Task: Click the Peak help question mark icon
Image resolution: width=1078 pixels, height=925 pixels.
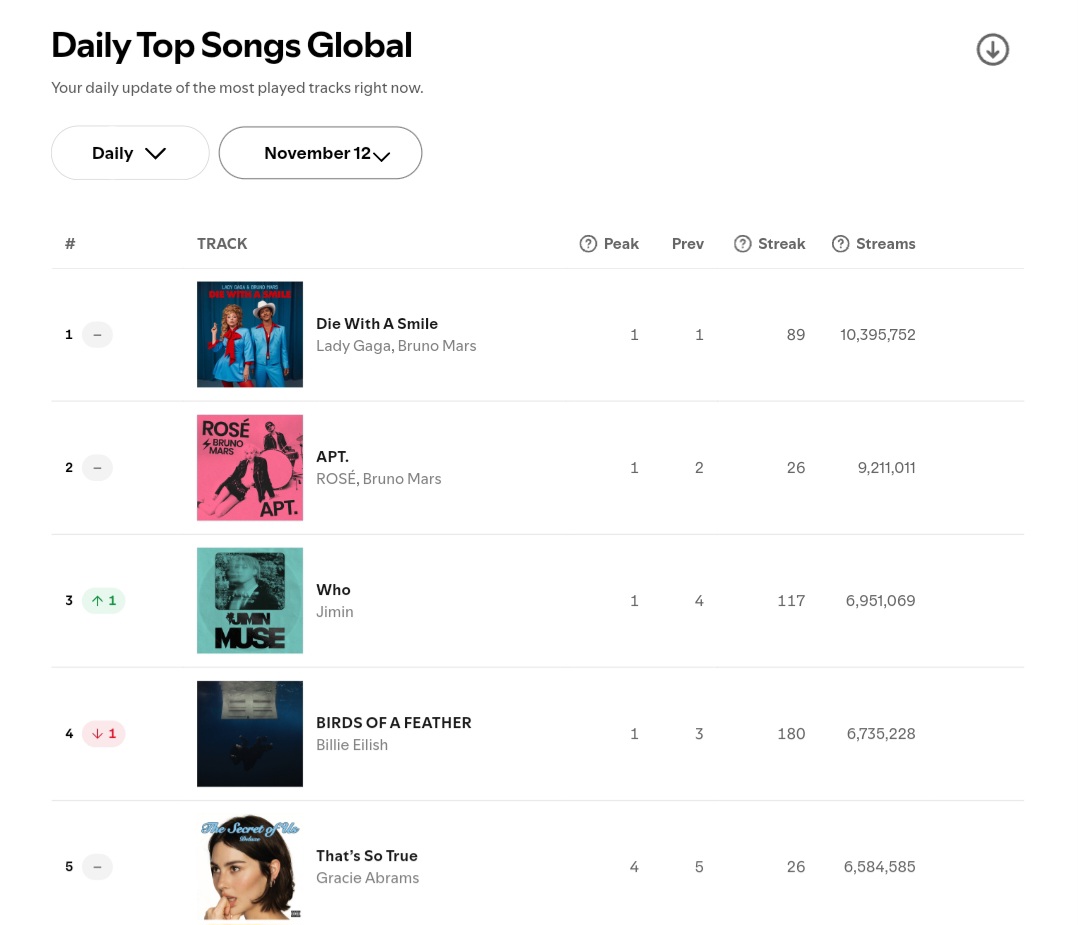Action: click(x=588, y=243)
